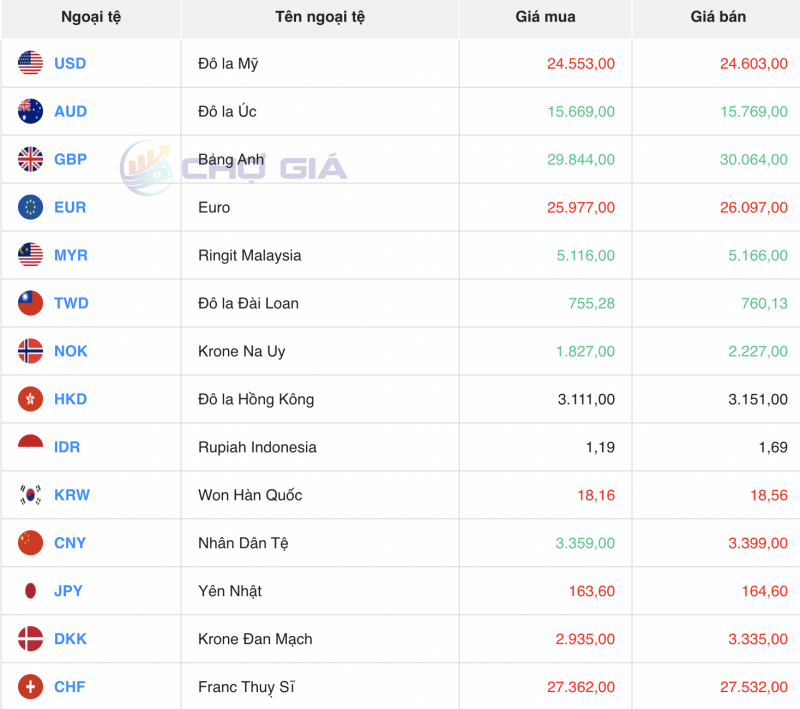This screenshot has height=709, width=800.
Task: Click the USD American flag icon
Action: 28,63
